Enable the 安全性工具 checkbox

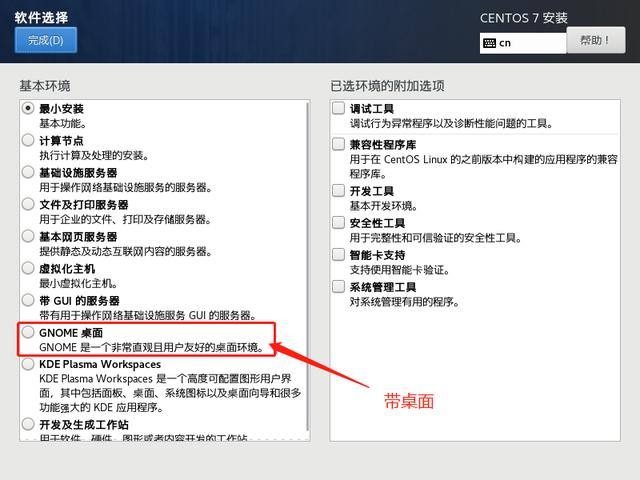tap(338, 222)
